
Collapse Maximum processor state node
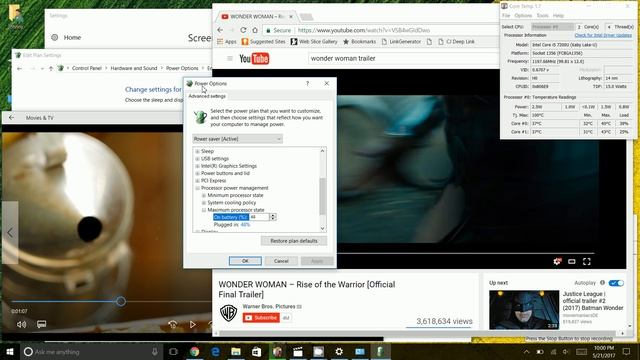click(x=204, y=210)
